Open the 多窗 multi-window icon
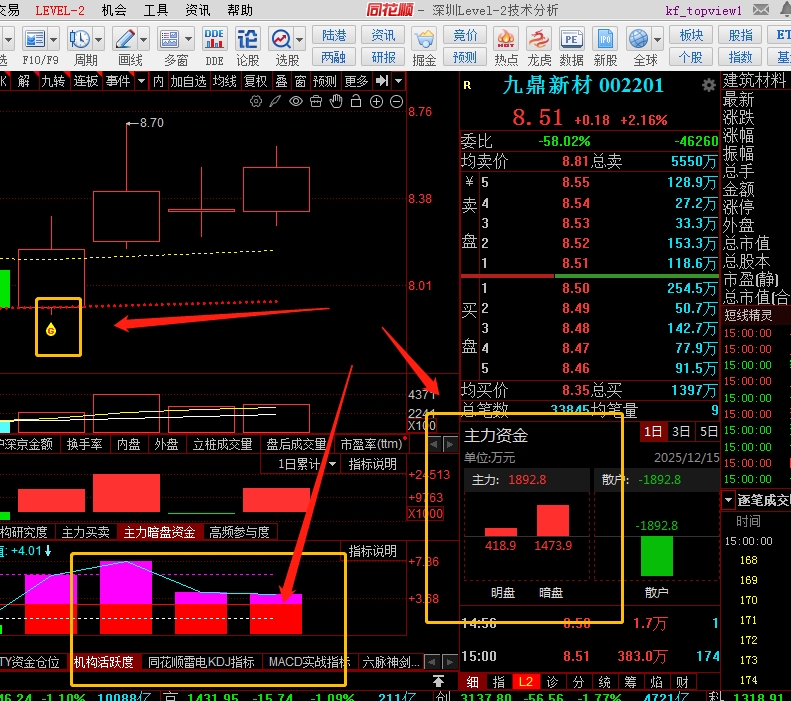 [170, 39]
